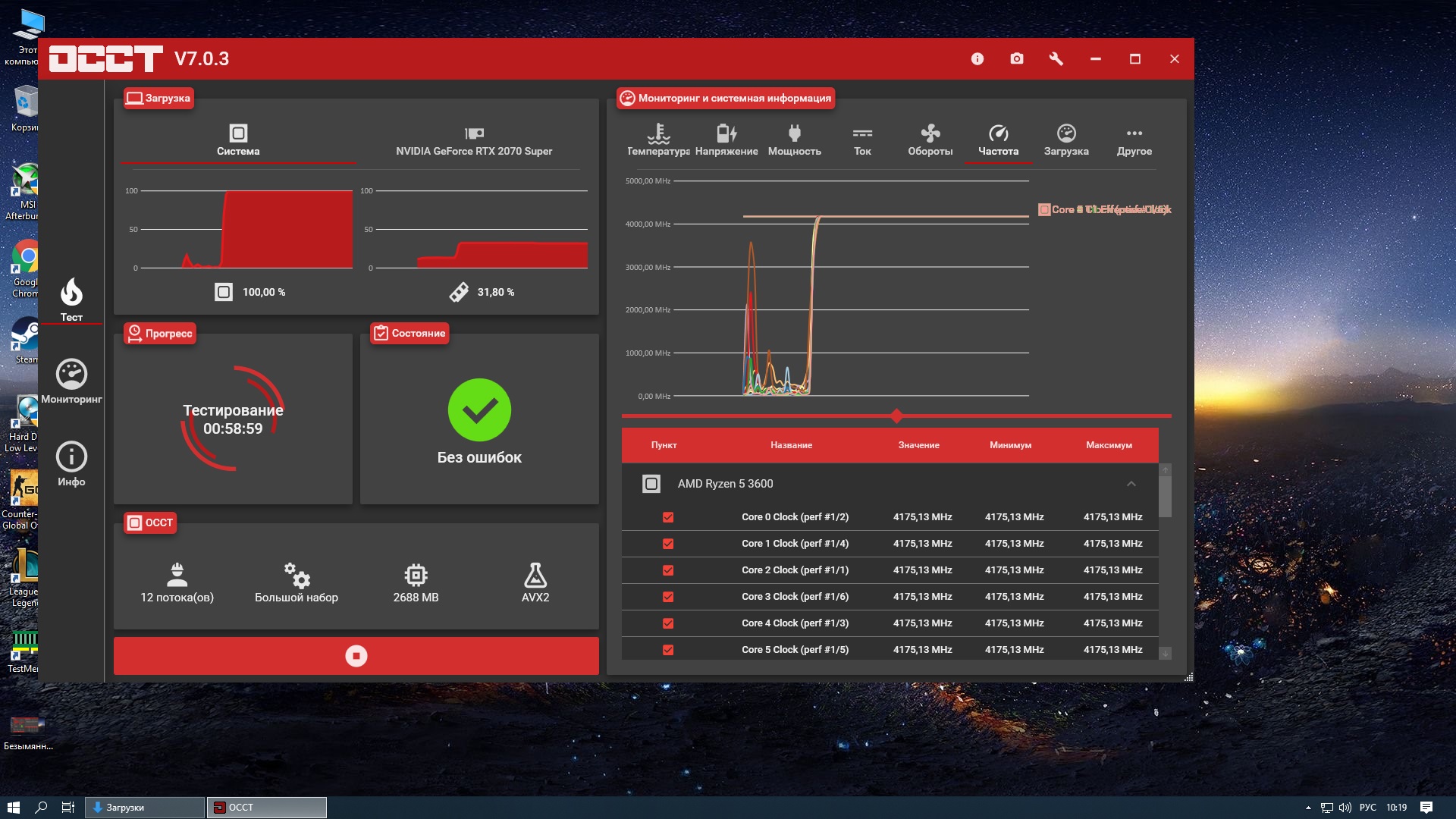Select the Voltage (Напряжение) icon
This screenshot has width=1456, height=819.
726,134
